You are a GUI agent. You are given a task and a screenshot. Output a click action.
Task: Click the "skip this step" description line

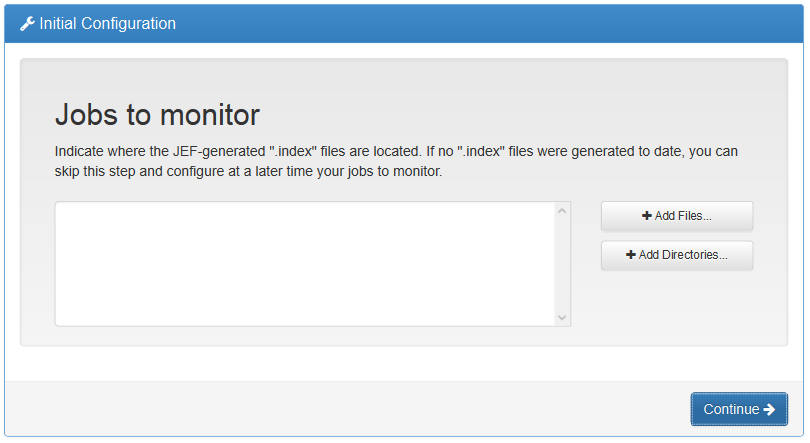coord(248,171)
